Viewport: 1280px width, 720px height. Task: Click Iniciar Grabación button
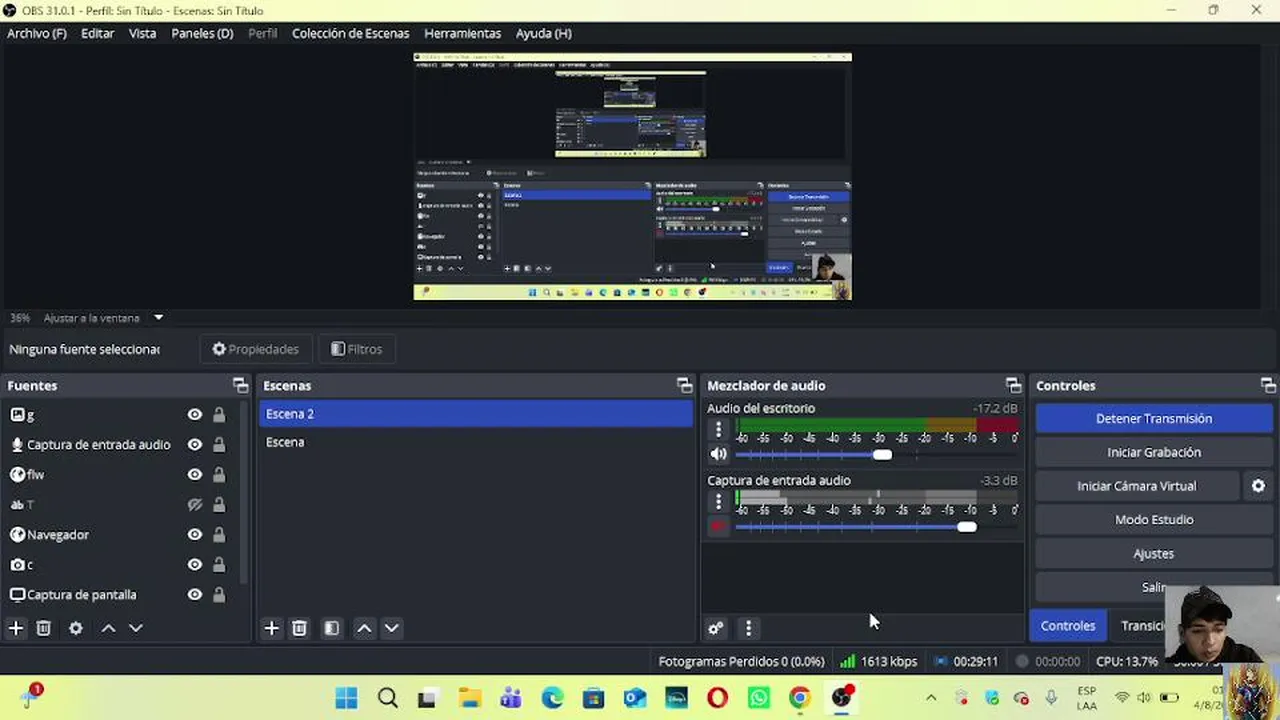click(1154, 452)
